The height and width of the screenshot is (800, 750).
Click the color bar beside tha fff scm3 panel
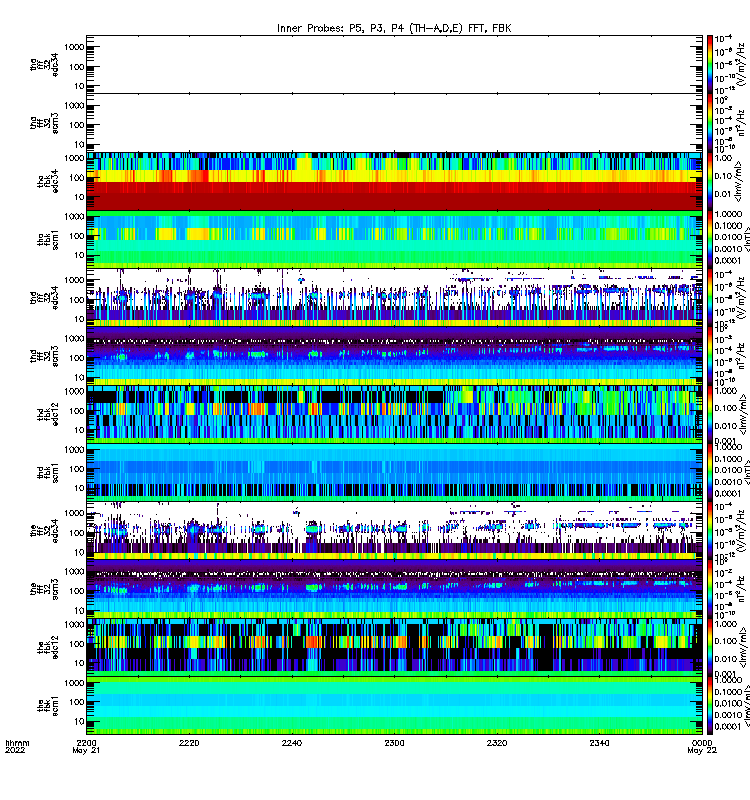tap(710, 122)
